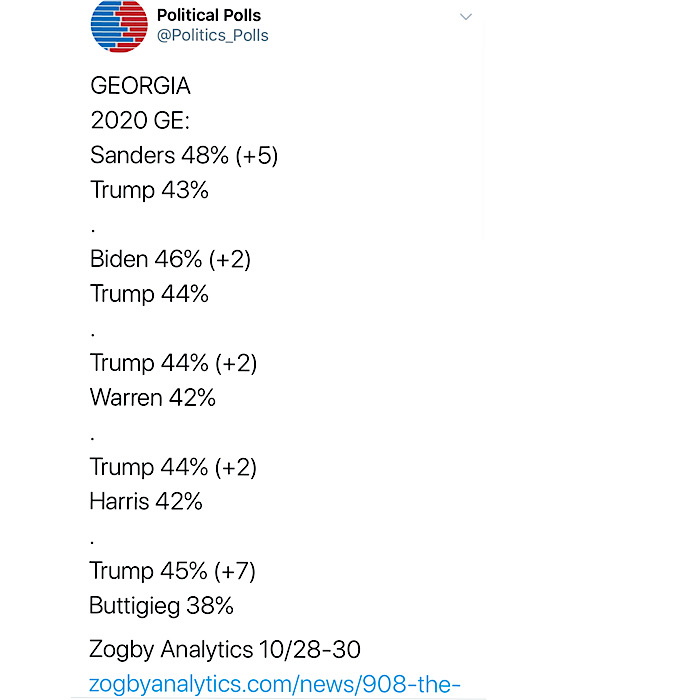Click the Harris 42% line
Viewport: 700px width, 700px height.
146,501
